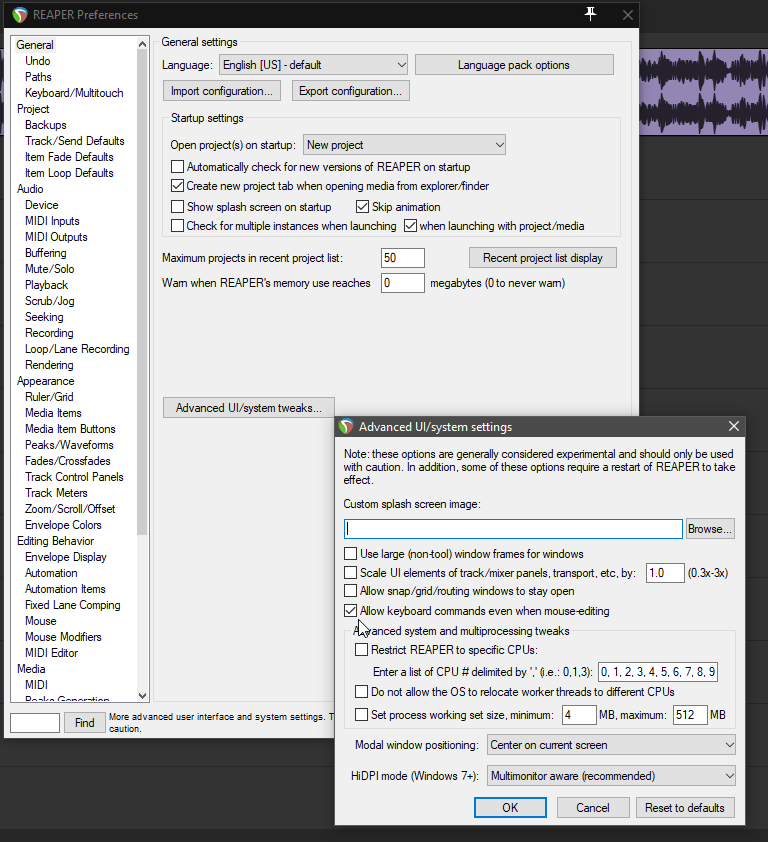This screenshot has width=768, height=842.
Task: Select the Project category
Action: (33, 109)
